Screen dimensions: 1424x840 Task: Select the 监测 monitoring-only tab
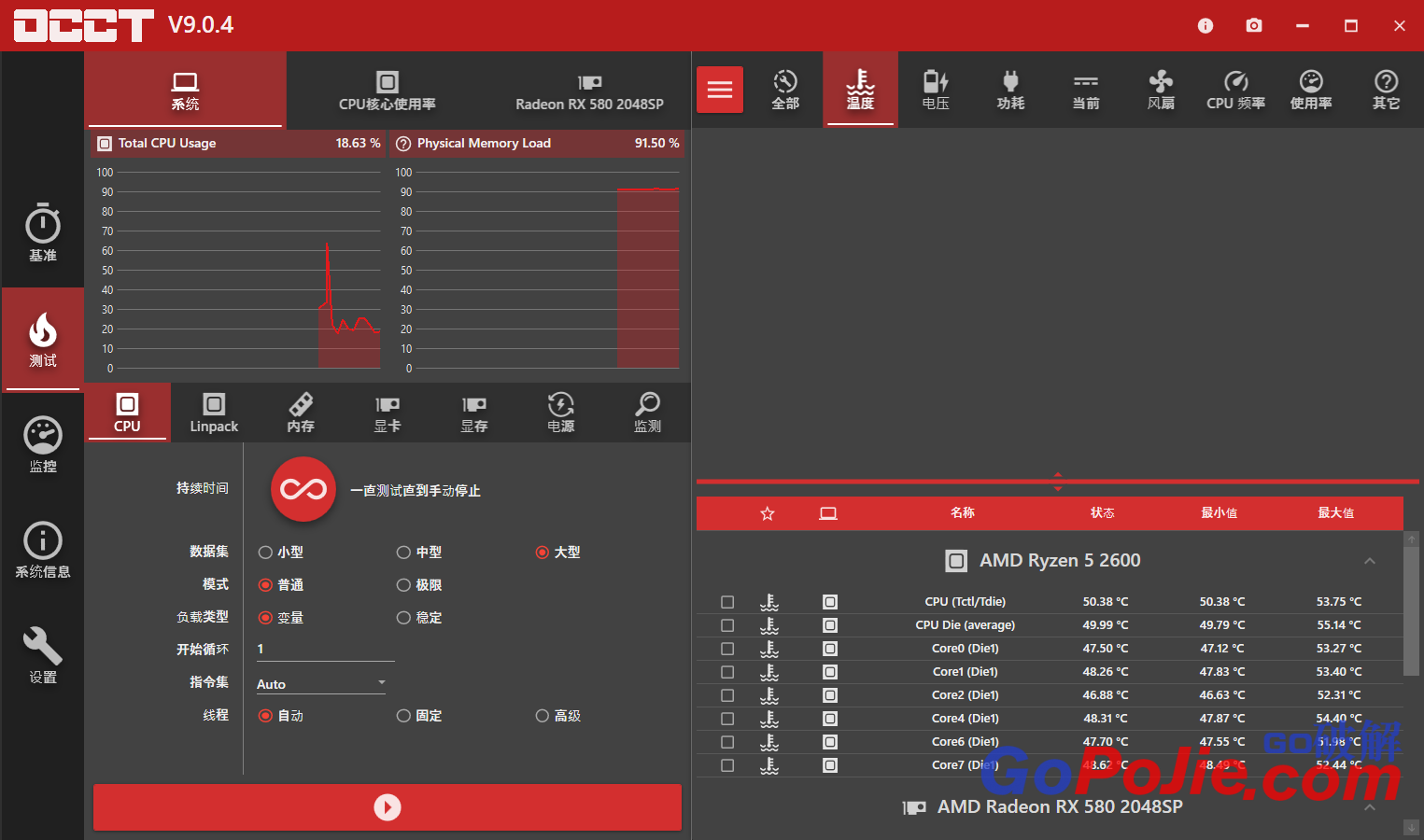pos(647,413)
